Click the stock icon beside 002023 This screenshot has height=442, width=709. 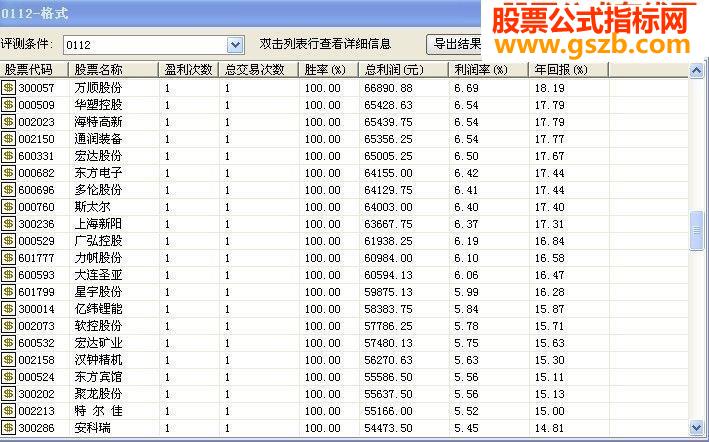(8, 122)
